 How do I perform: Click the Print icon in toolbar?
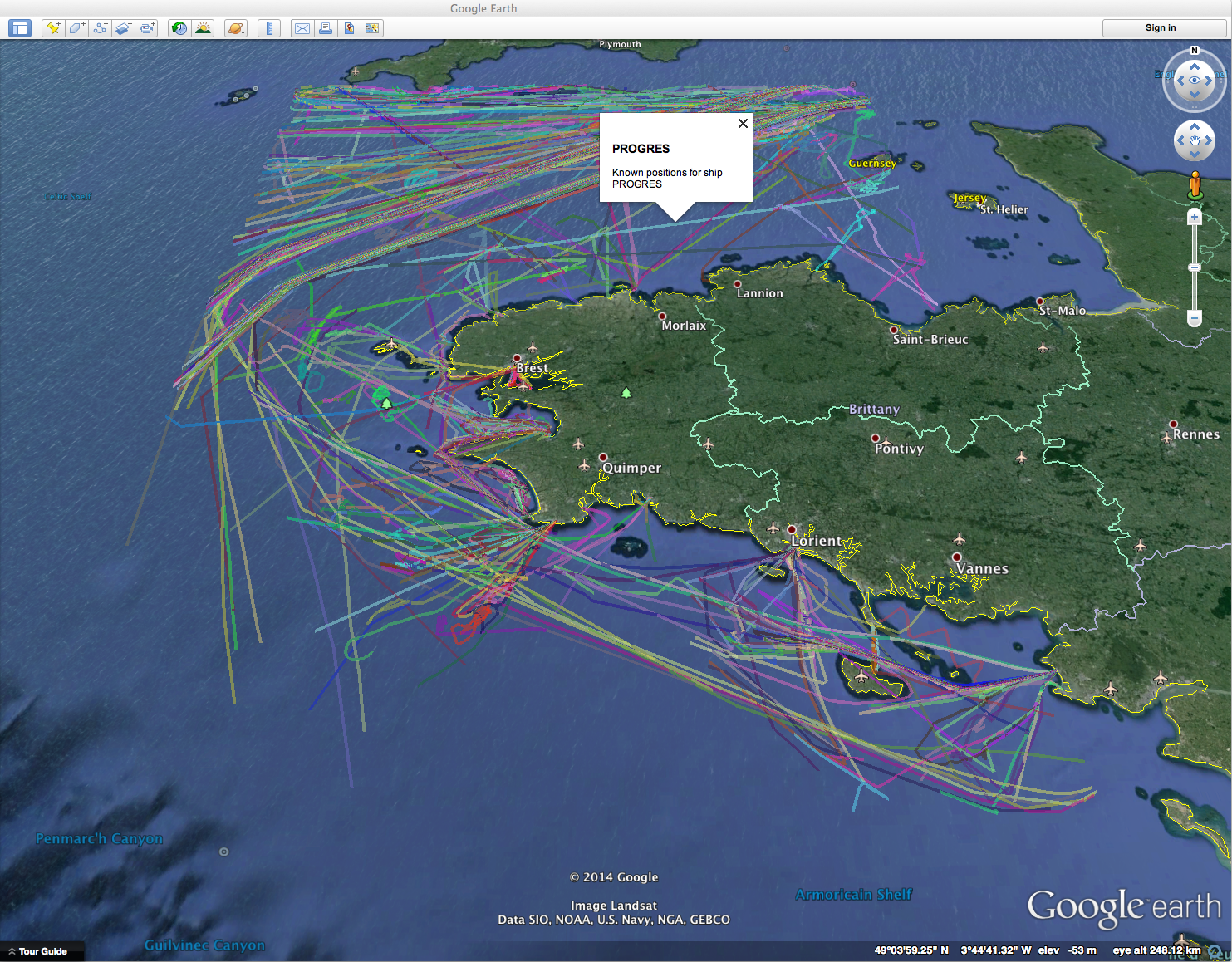pos(326,28)
